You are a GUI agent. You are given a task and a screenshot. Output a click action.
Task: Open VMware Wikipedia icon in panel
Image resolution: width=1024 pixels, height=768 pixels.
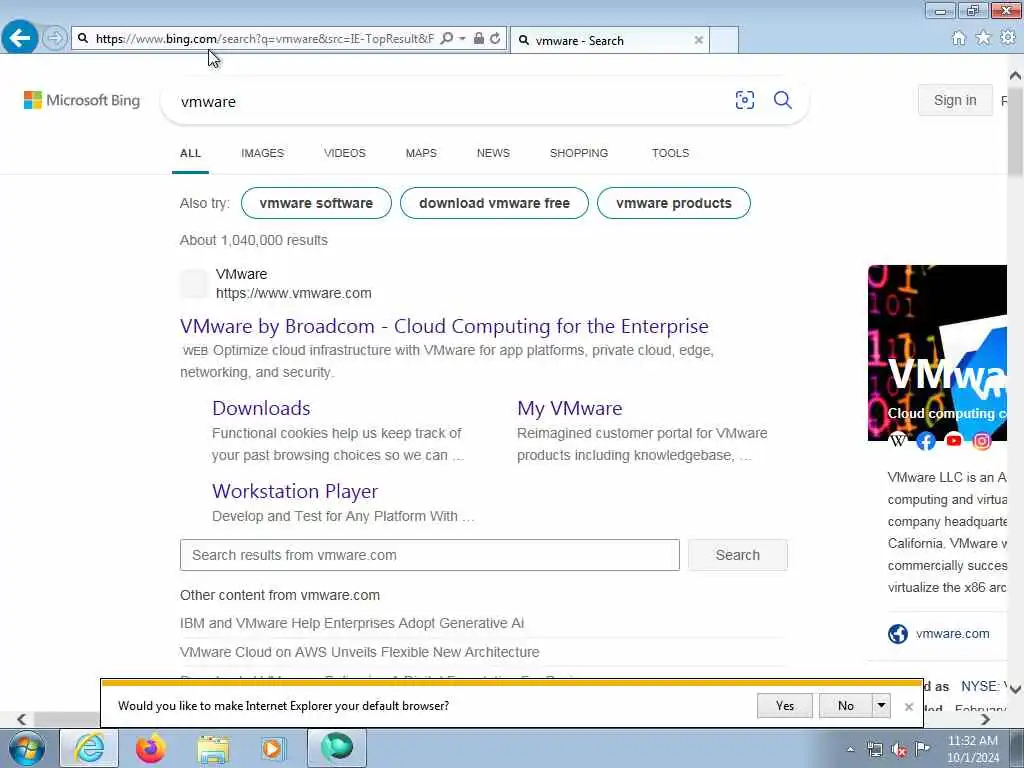click(x=899, y=441)
